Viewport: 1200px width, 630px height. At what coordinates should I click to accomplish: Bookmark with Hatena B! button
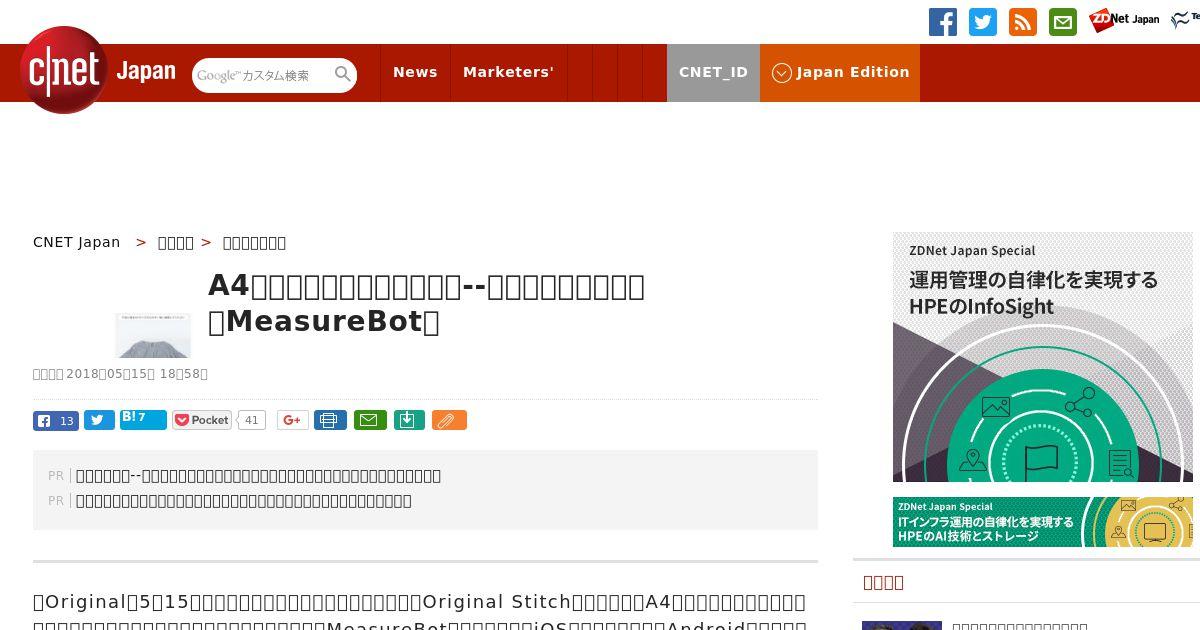pos(143,419)
